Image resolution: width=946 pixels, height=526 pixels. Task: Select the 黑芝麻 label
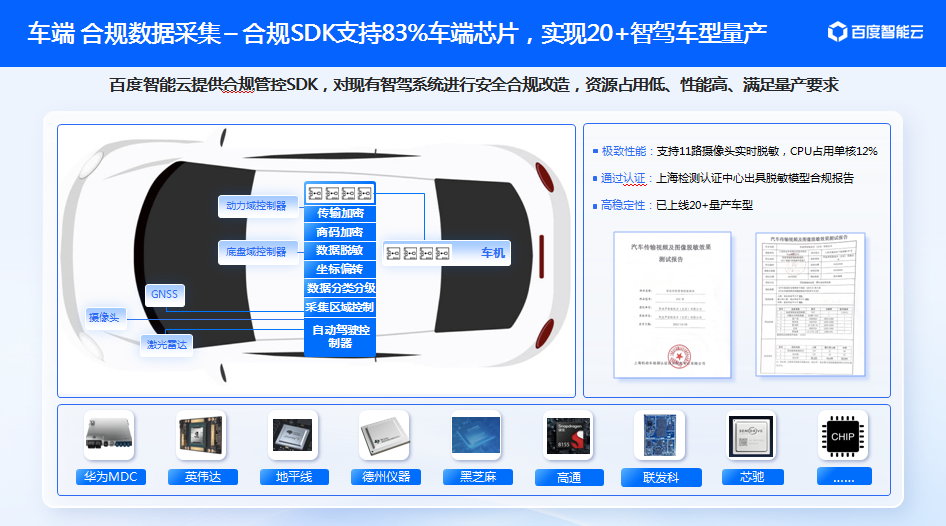(478, 477)
